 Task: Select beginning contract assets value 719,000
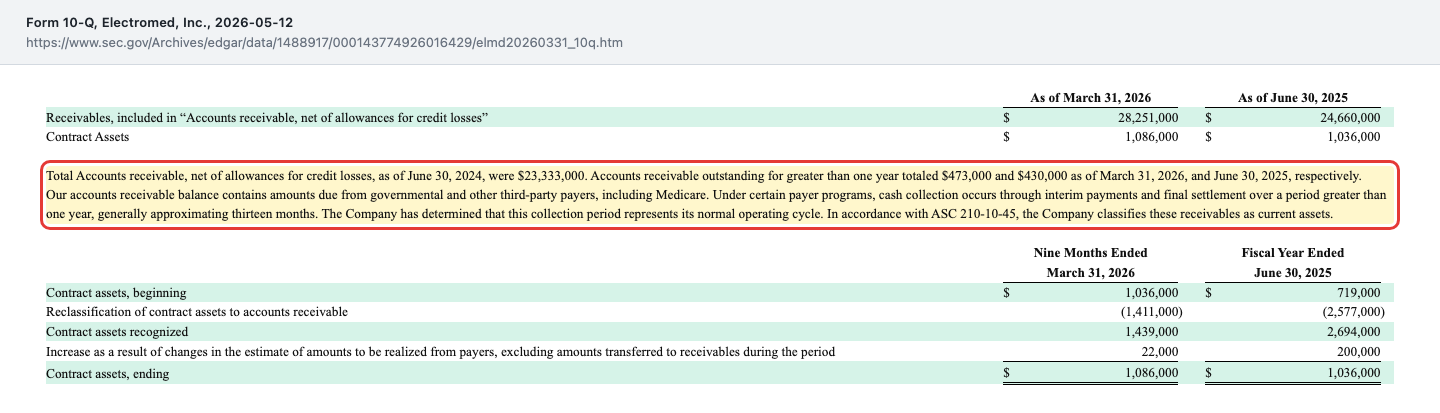coord(1358,293)
